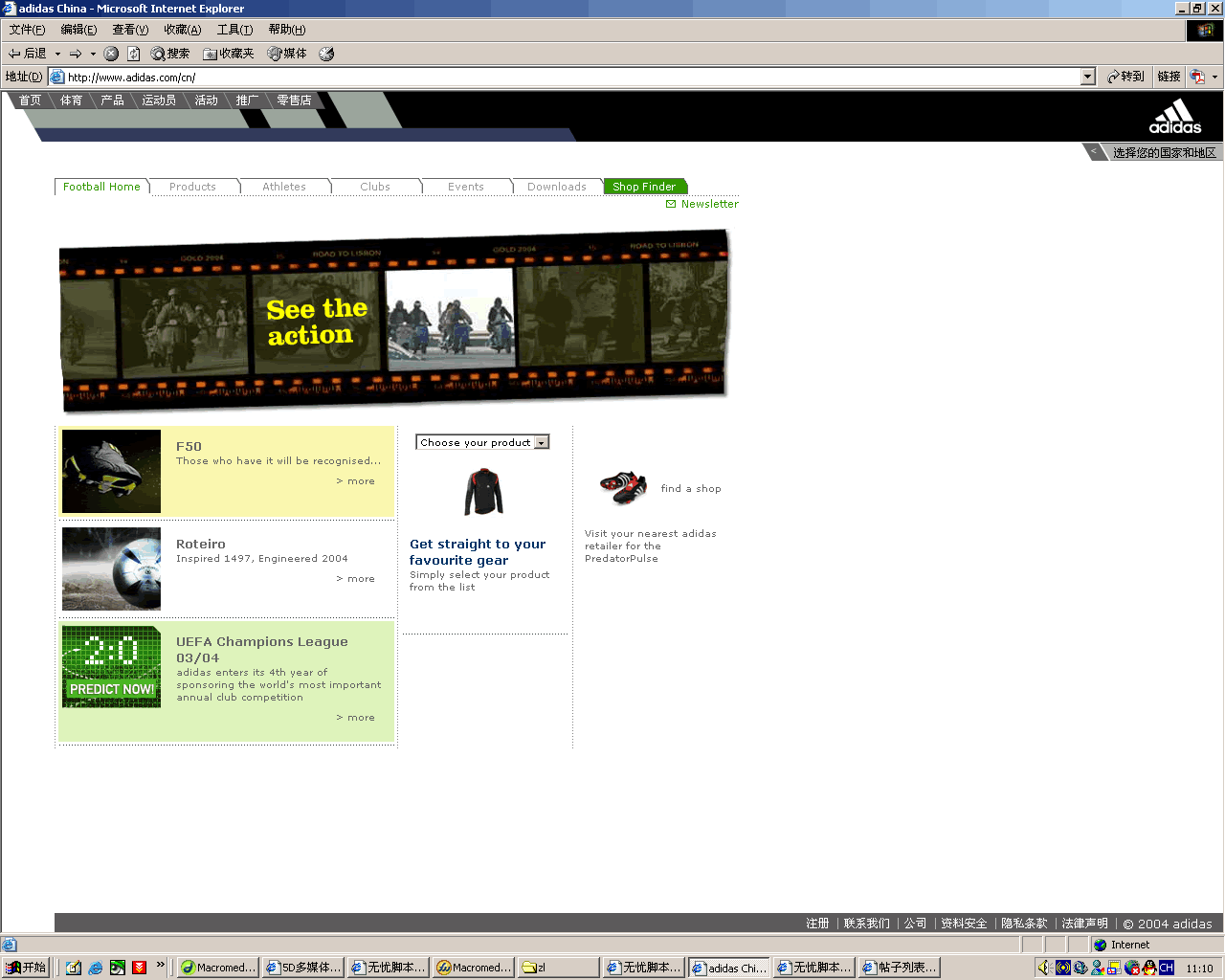Image resolution: width=1225 pixels, height=980 pixels.
Task: Open the add-on icon's dropdown arrow
Action: 1214,77
